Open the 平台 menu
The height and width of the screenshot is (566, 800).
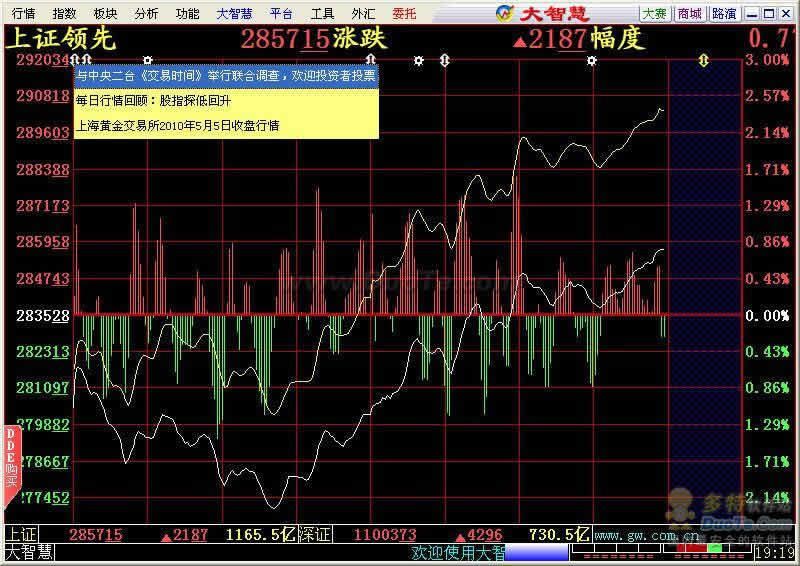(x=282, y=13)
